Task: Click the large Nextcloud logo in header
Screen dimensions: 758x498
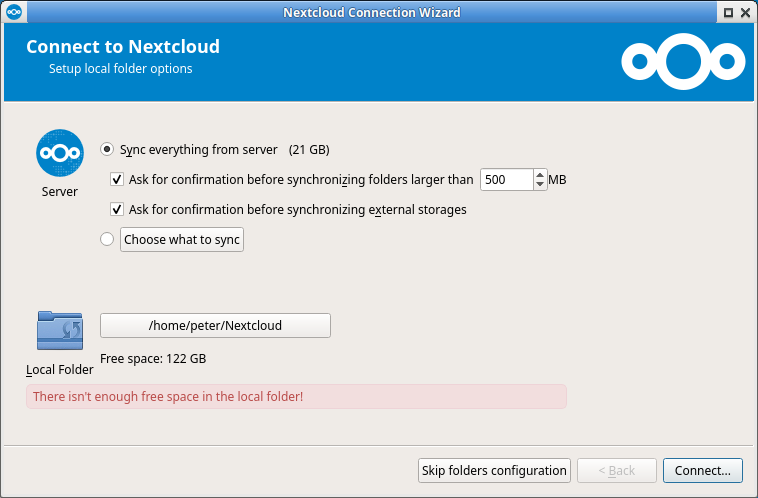Action: click(683, 61)
